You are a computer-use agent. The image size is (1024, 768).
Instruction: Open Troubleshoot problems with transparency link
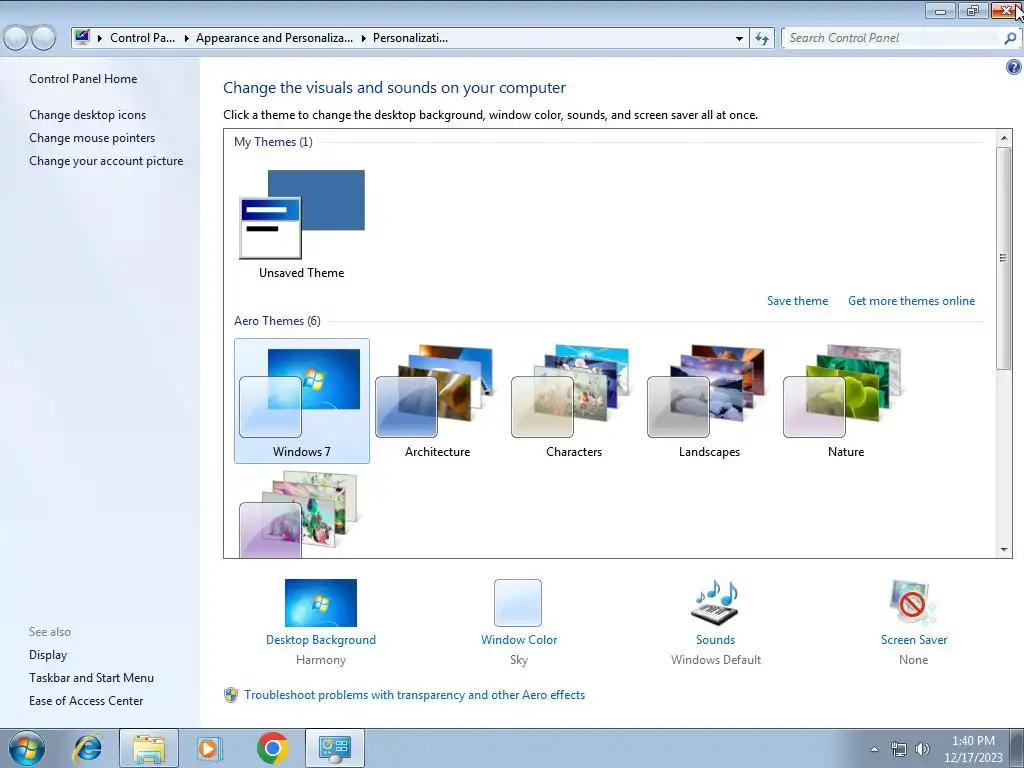(414, 695)
